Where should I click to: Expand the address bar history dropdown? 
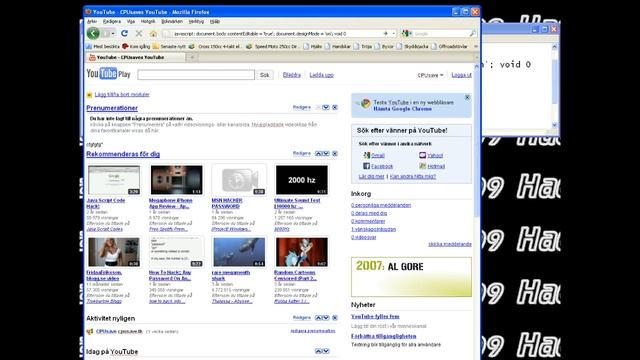coord(393,33)
